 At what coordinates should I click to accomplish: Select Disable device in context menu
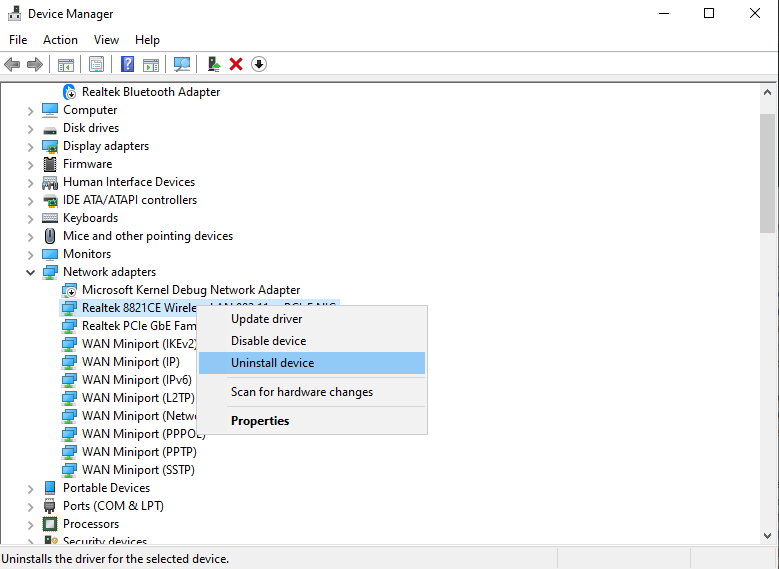(x=268, y=341)
